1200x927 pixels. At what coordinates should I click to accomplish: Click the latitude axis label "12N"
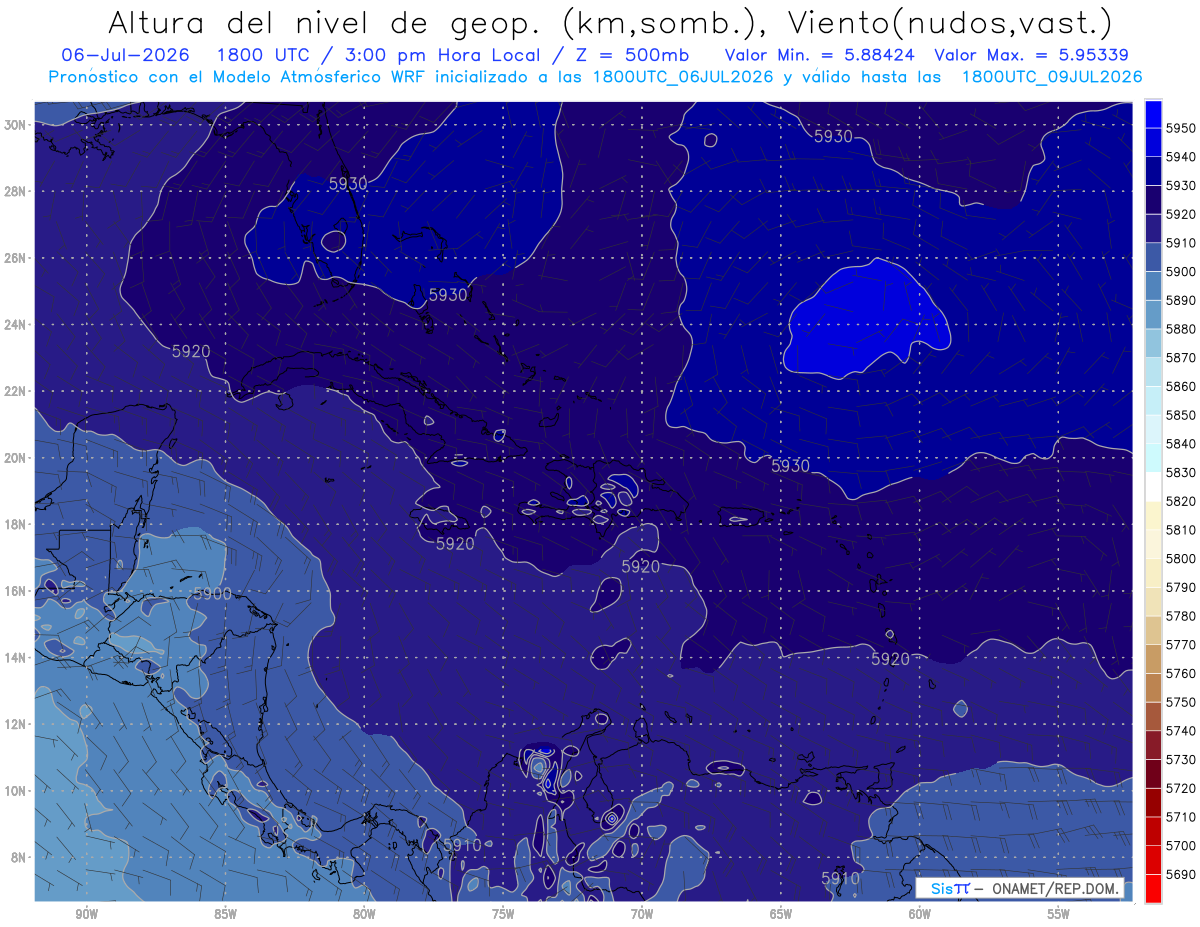point(15,724)
